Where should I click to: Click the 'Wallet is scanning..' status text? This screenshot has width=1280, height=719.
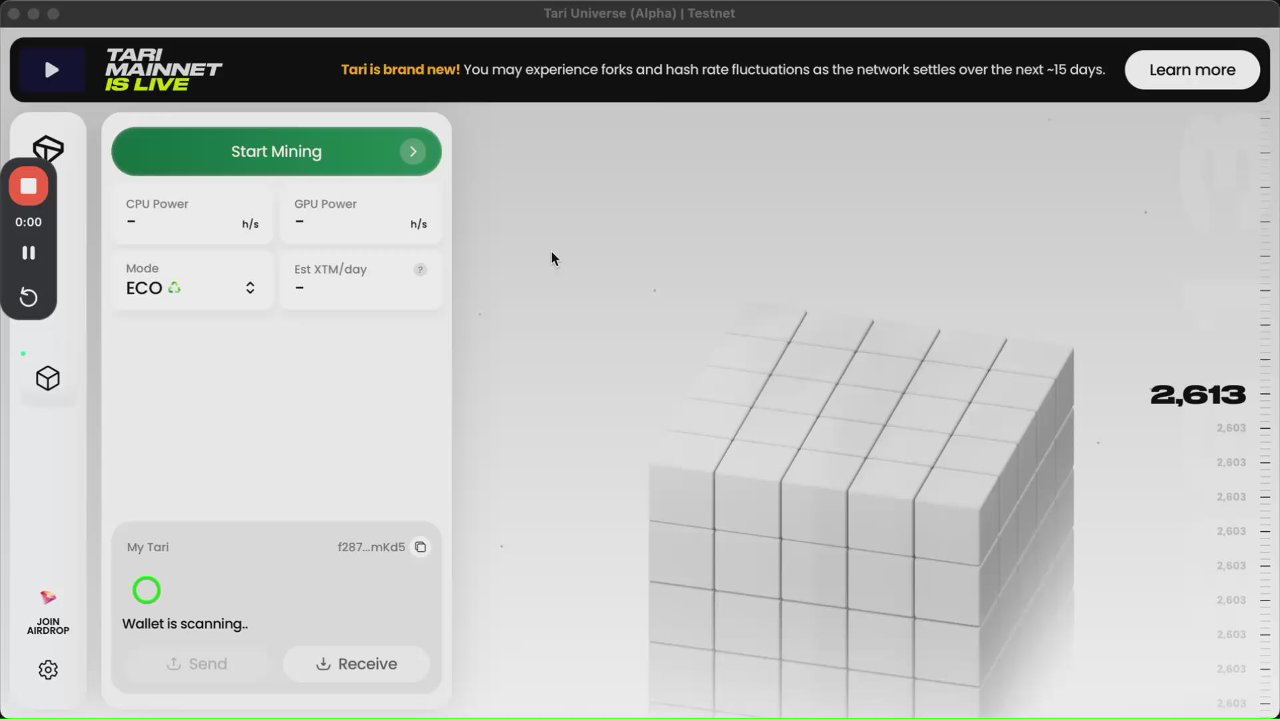point(185,624)
